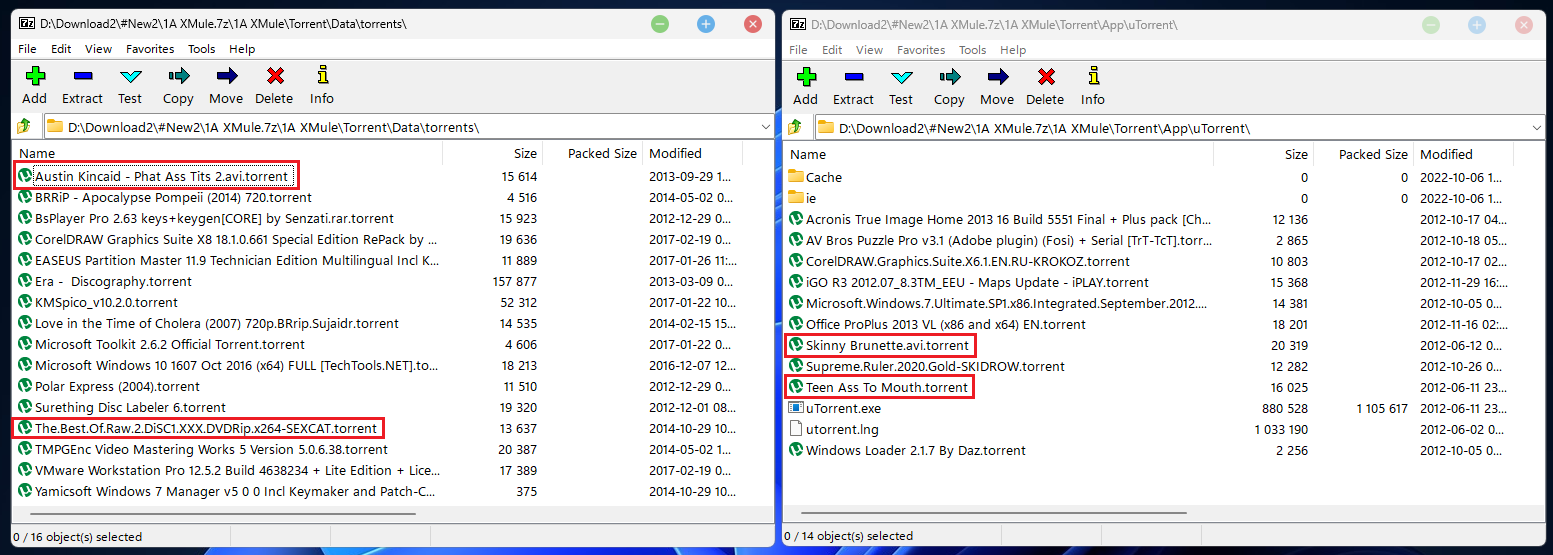Click the Extract icon in the uTorrent window
Viewport: 1553px width, 555px height.
853,76
